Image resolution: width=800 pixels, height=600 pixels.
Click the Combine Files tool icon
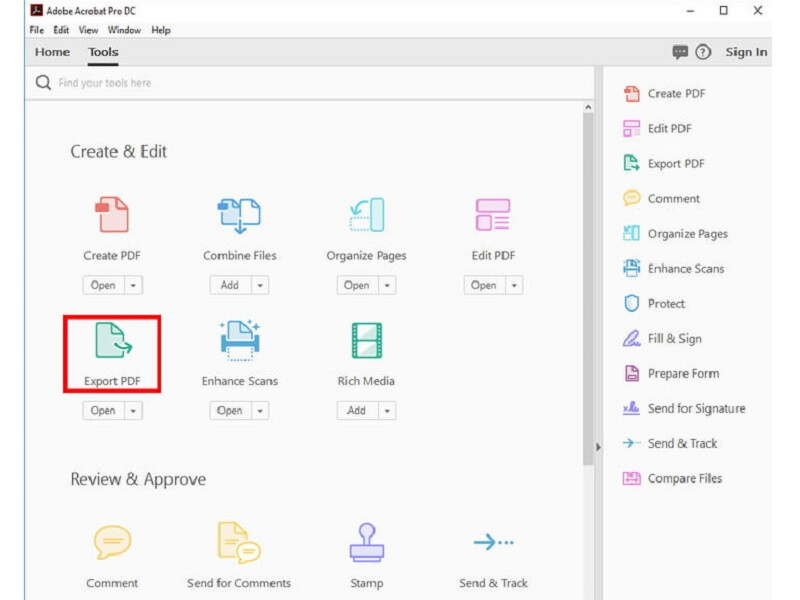[239, 215]
